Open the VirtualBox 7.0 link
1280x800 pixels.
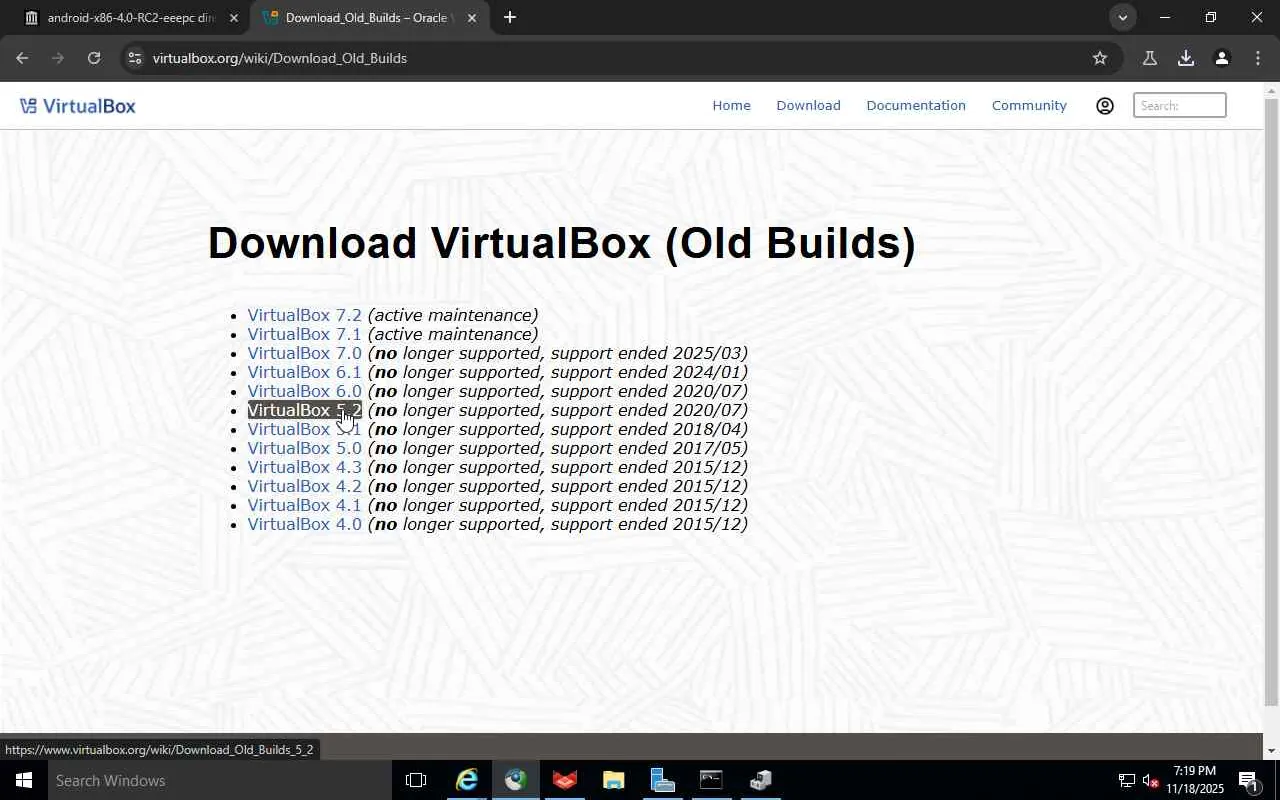tap(305, 353)
